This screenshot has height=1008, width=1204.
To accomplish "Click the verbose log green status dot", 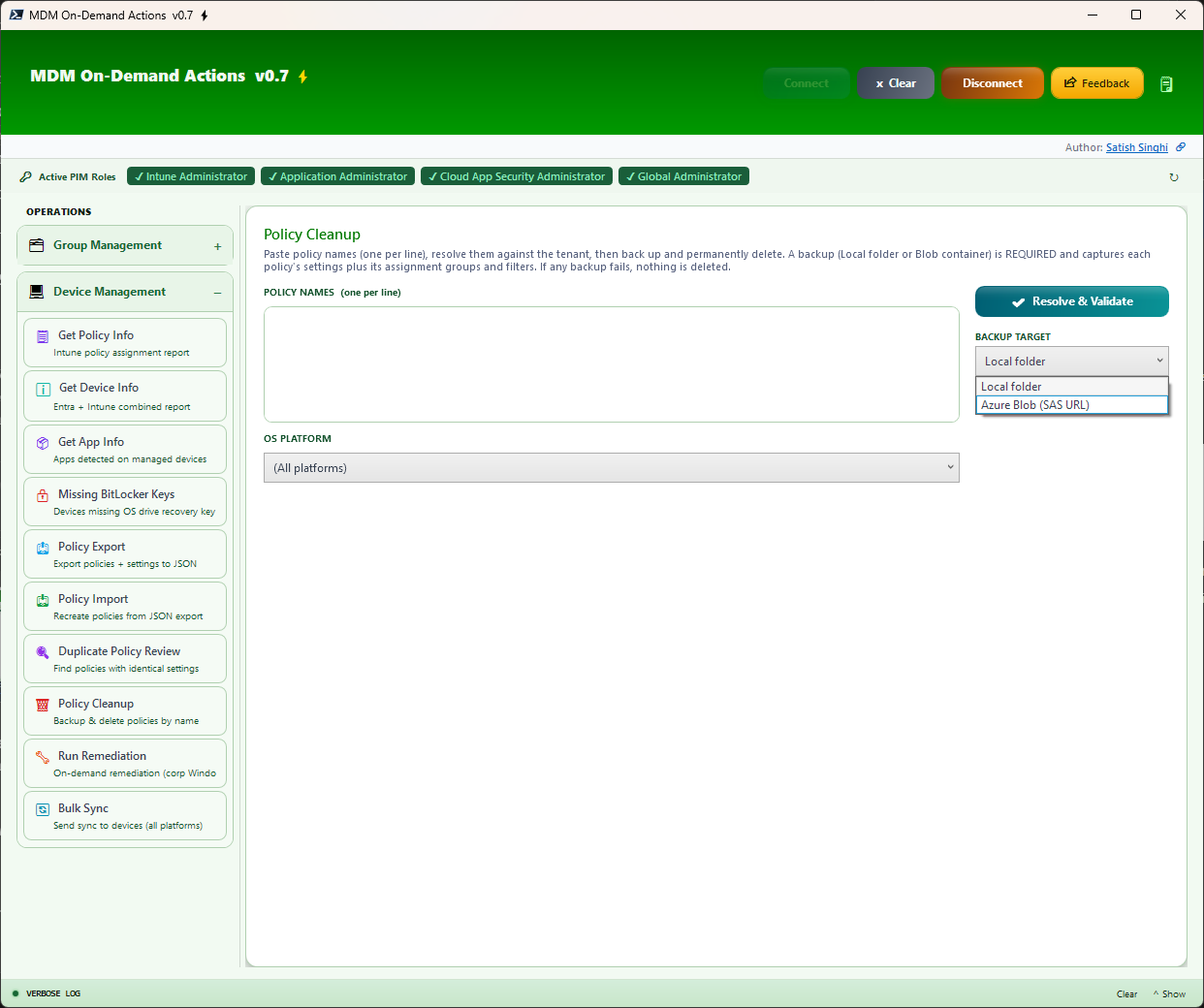I will coord(16,993).
